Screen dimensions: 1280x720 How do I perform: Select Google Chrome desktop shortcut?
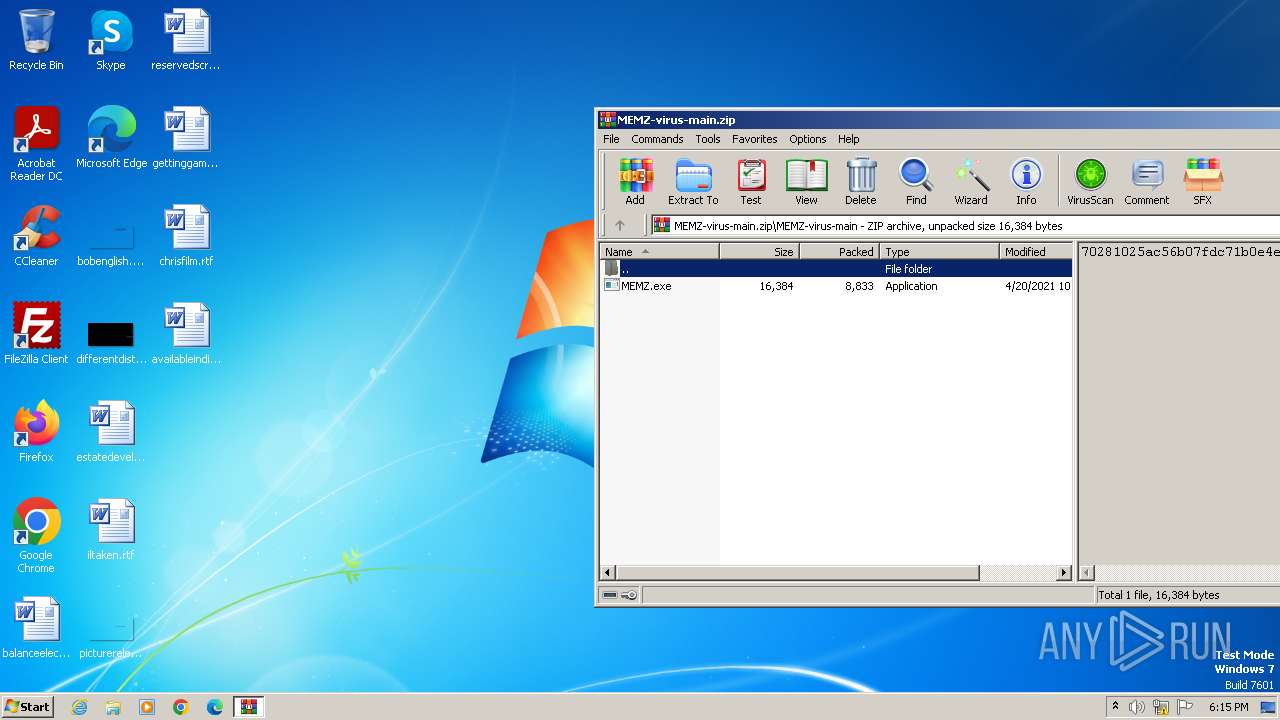tap(36, 536)
